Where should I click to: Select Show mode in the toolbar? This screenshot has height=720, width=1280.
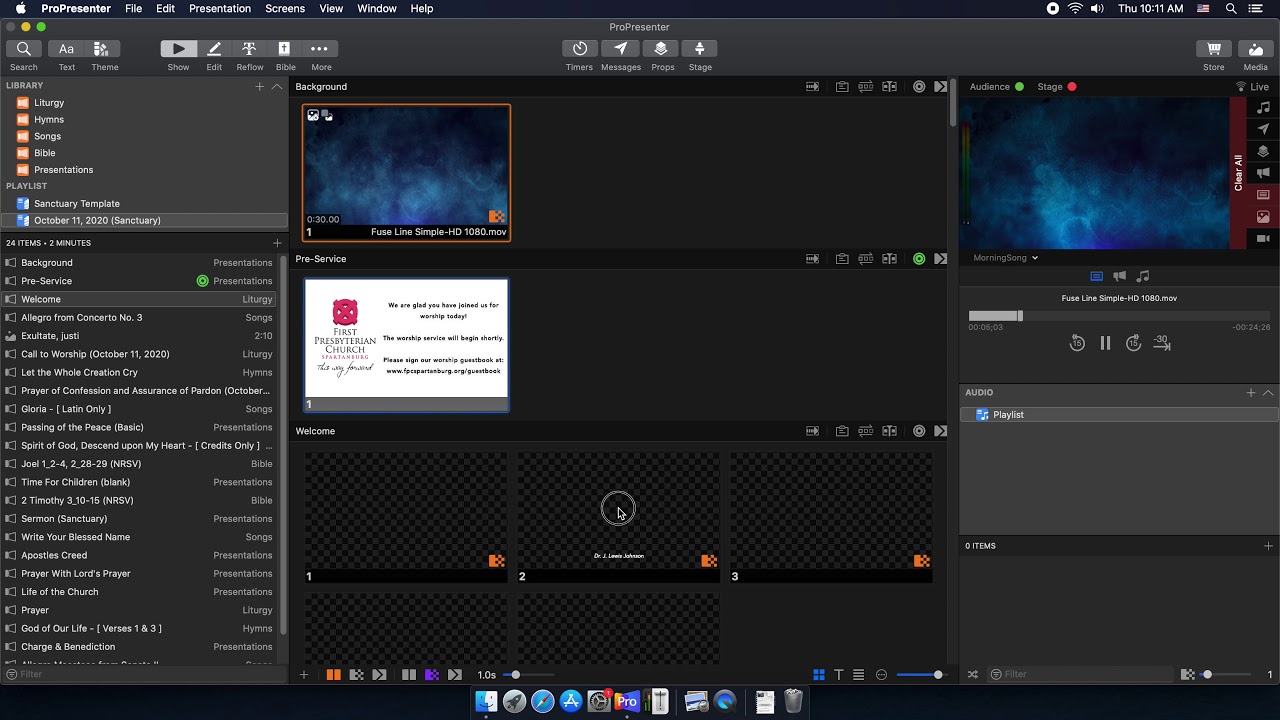(x=178, y=49)
